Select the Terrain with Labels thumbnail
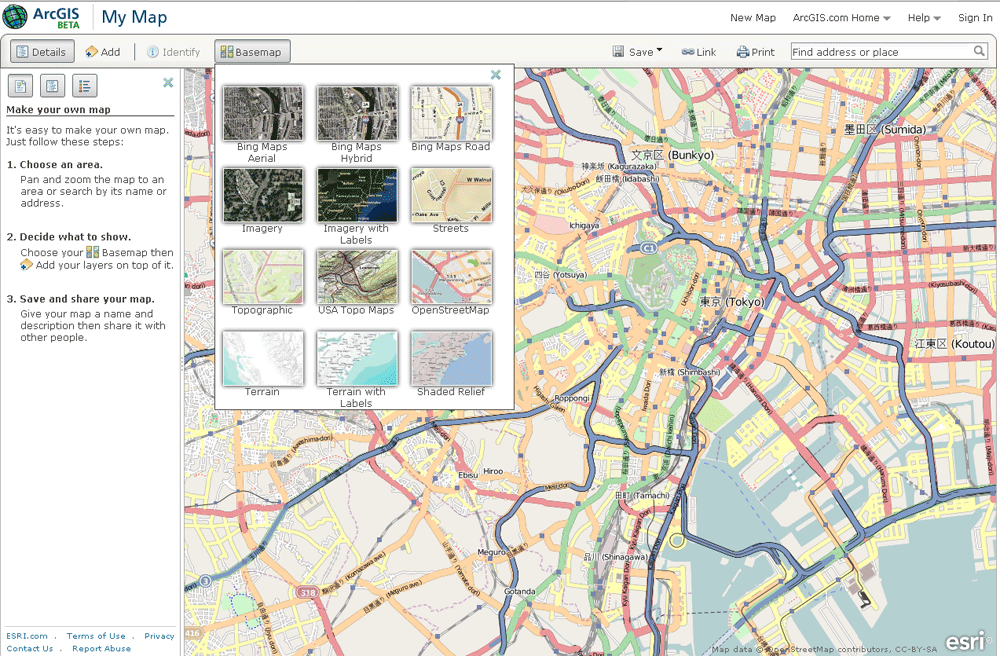The width and height of the screenshot is (1000, 656). 357,358
